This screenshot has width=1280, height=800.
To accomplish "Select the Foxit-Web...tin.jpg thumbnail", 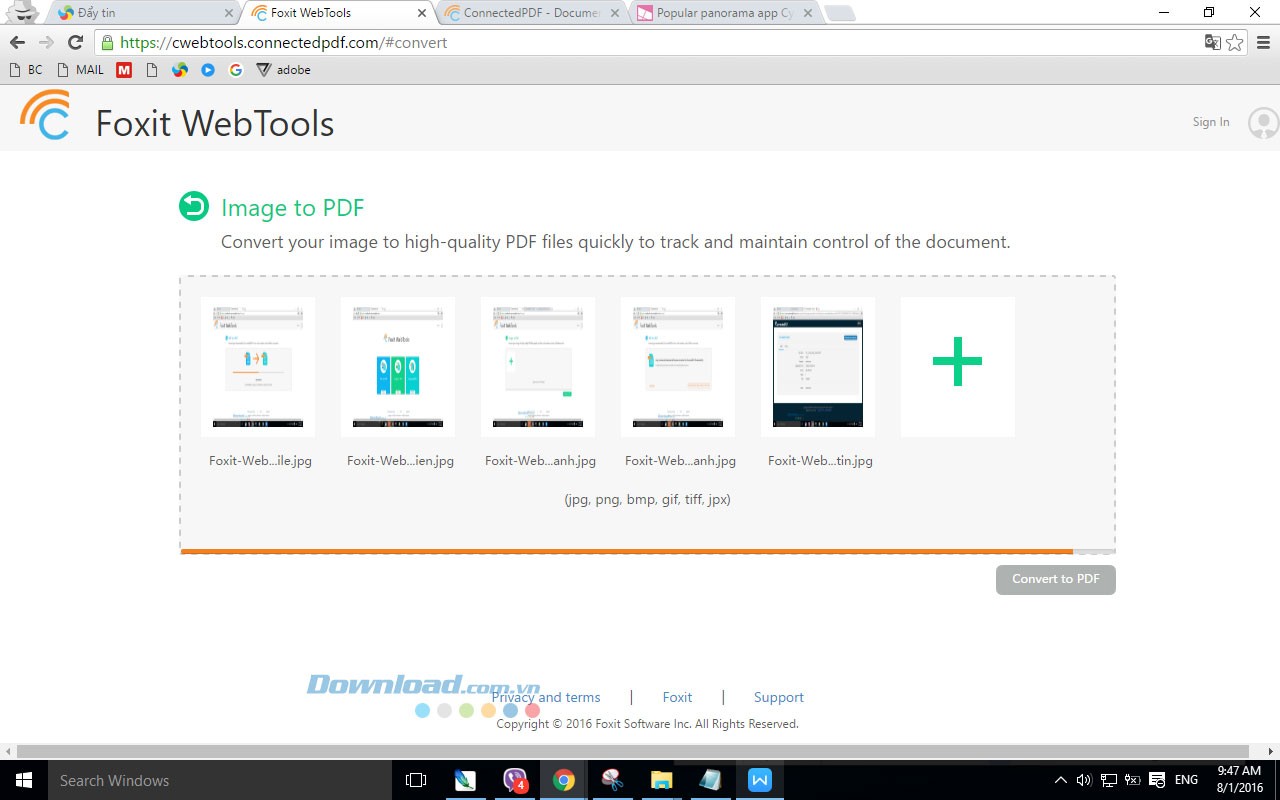I will [818, 366].
